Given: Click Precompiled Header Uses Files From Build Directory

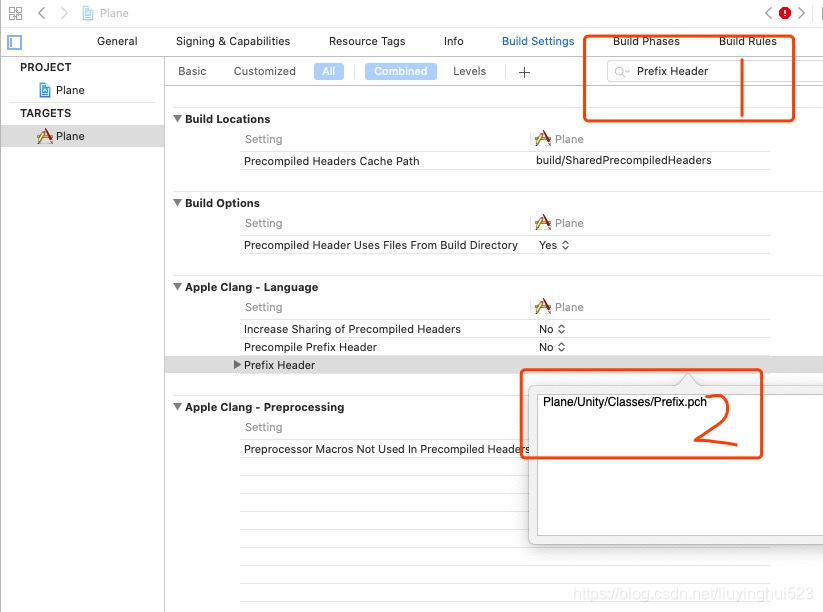Looking at the screenshot, I should point(381,245).
